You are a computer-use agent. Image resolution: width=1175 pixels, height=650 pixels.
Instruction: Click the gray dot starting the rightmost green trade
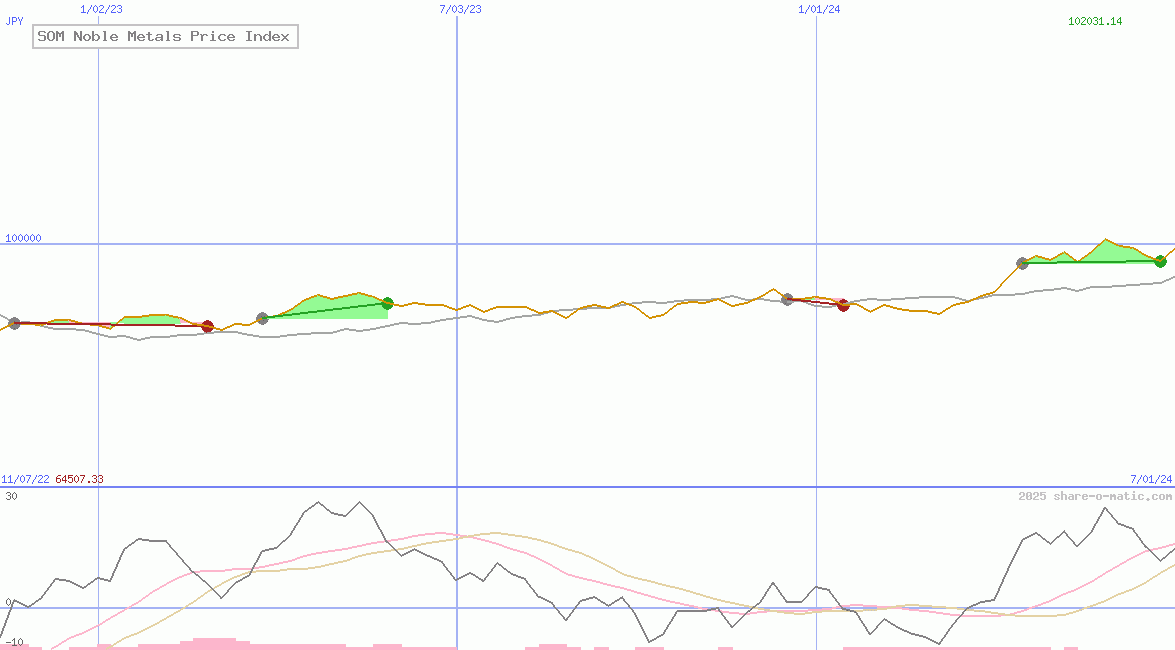tap(1023, 264)
